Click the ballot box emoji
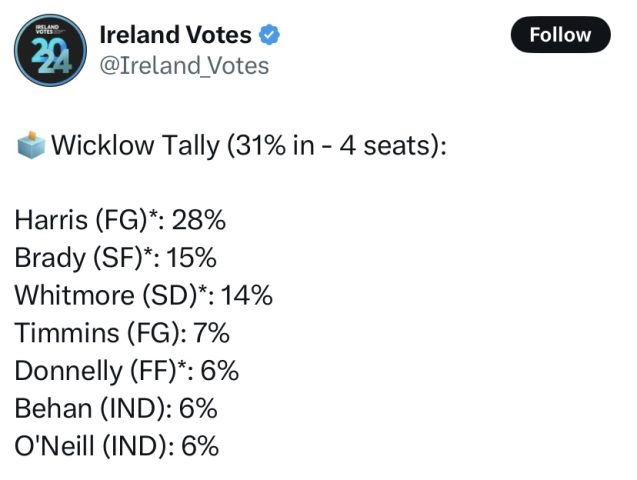637x480 pixels. [x=32, y=146]
